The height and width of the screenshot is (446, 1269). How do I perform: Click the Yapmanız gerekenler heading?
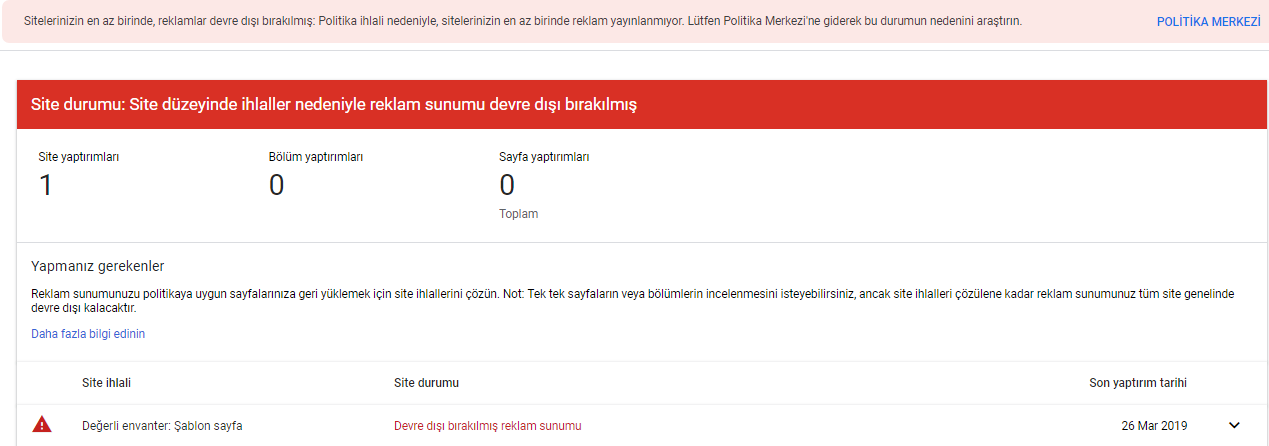pos(98,266)
